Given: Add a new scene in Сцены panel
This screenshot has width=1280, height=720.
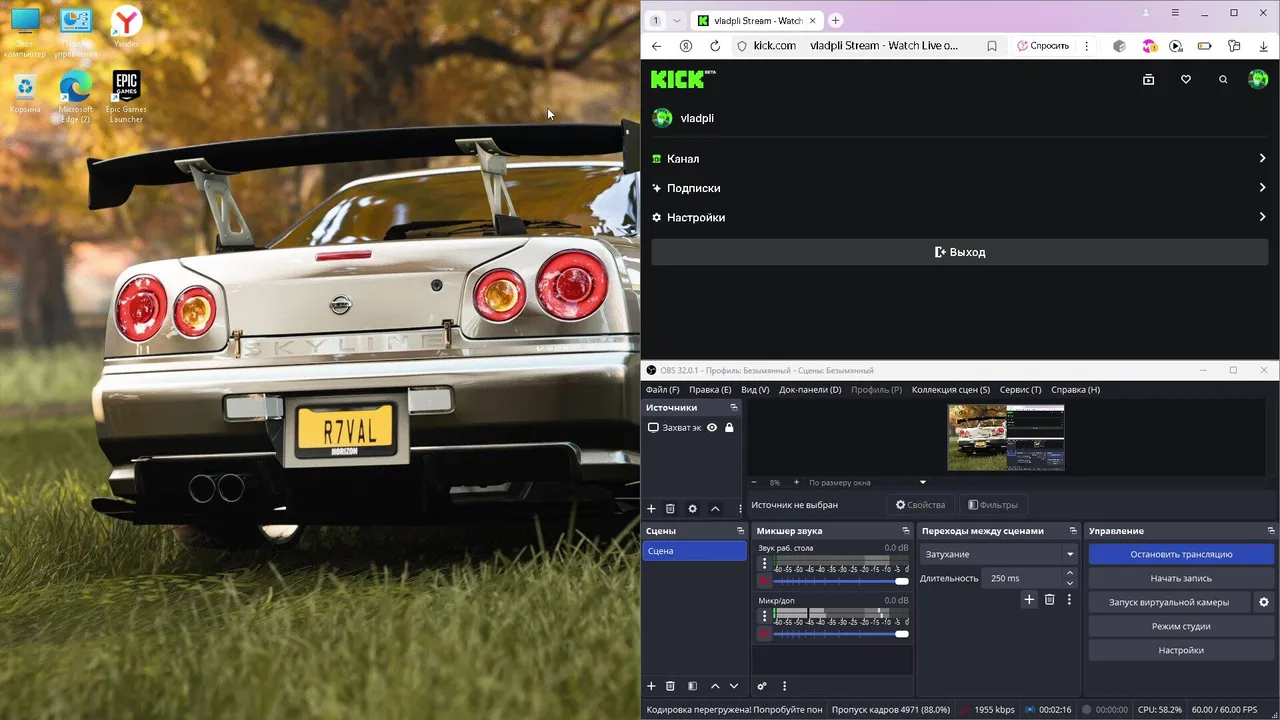Looking at the screenshot, I should pyautogui.click(x=651, y=686).
